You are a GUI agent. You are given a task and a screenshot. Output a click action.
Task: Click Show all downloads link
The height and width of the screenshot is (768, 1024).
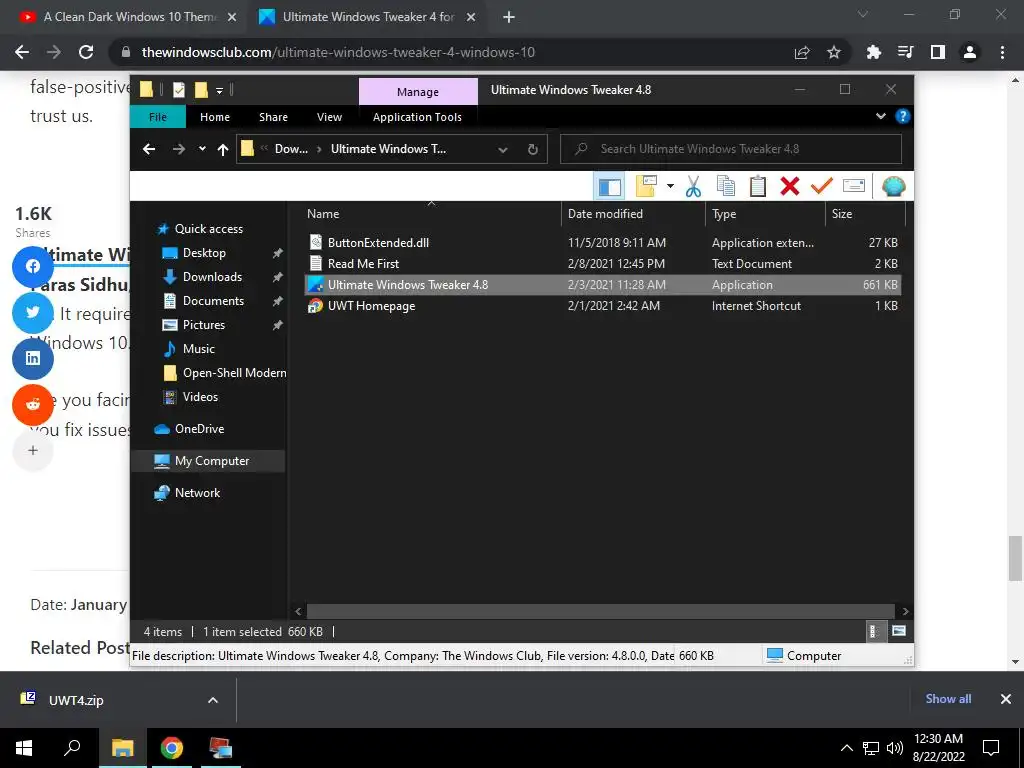pyautogui.click(x=948, y=699)
